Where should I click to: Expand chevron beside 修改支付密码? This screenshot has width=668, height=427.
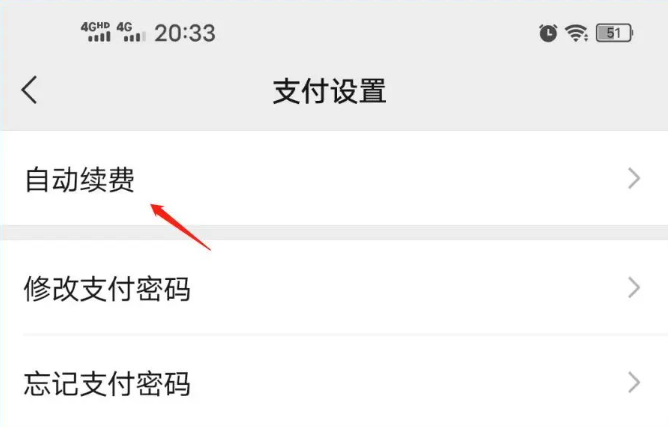pos(634,288)
